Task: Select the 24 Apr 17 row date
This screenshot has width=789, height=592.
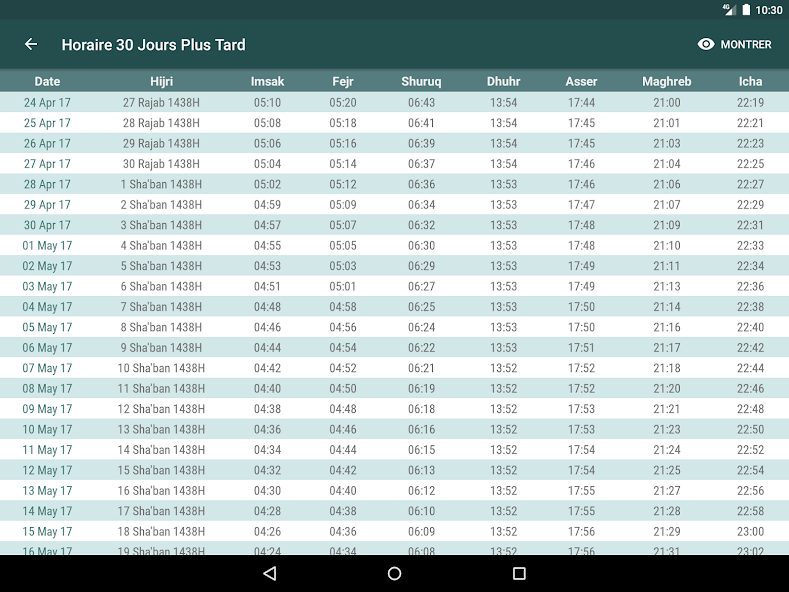Action: point(47,103)
